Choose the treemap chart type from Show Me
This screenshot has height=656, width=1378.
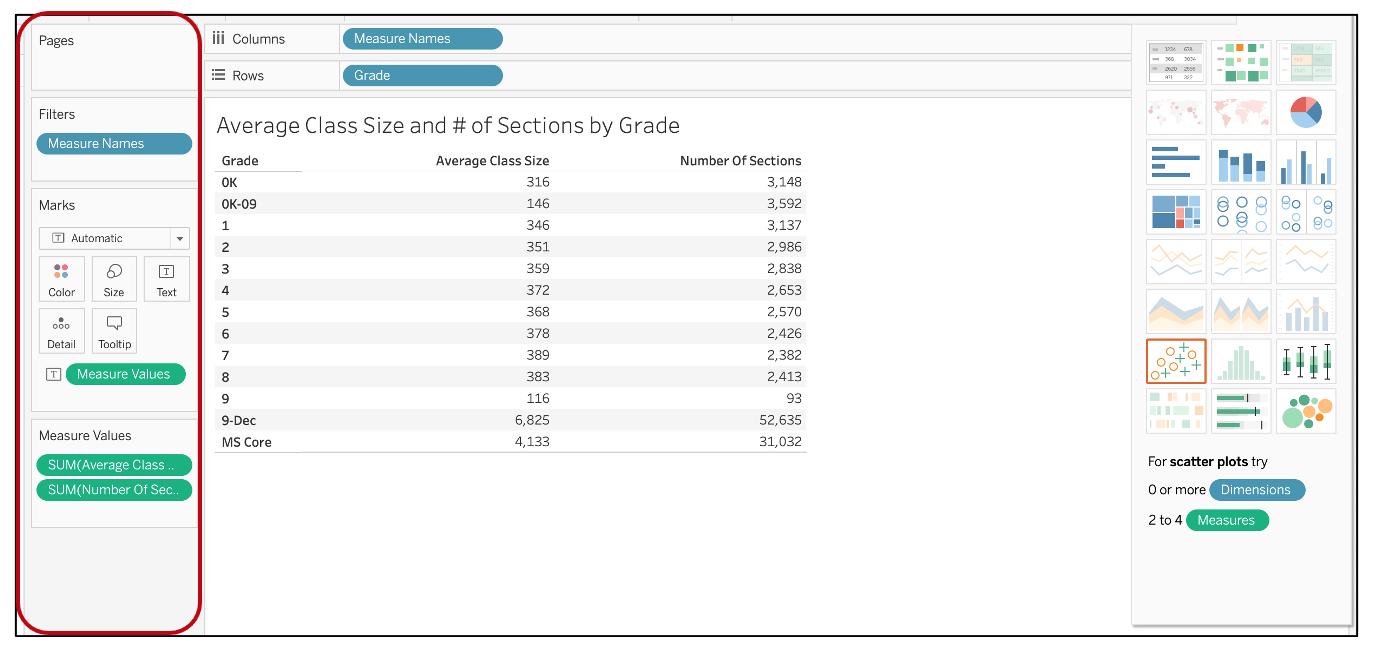pyautogui.click(x=1176, y=211)
